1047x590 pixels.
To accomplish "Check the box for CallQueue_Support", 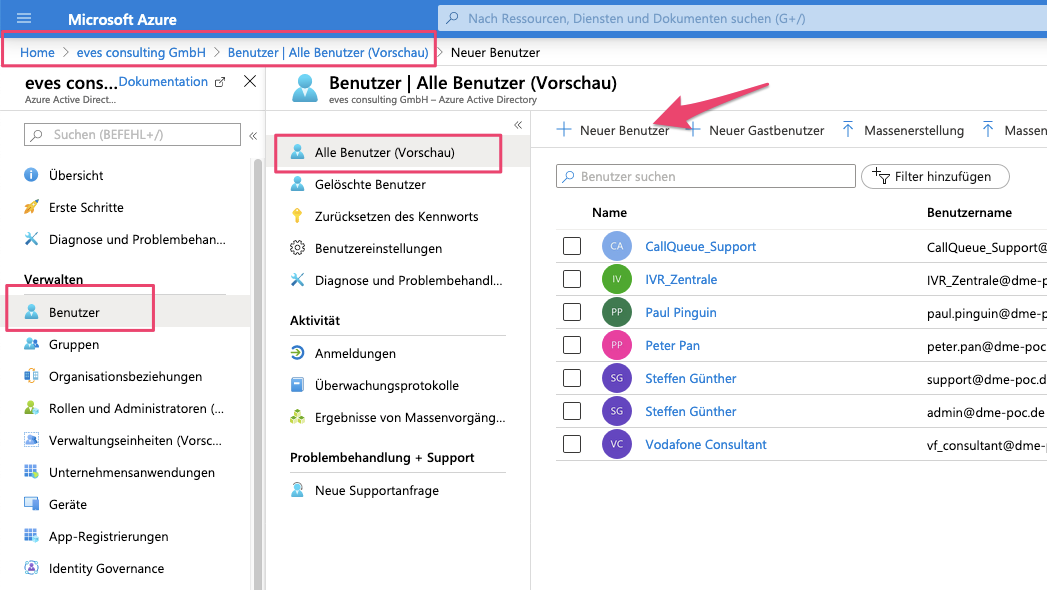I will point(572,247).
